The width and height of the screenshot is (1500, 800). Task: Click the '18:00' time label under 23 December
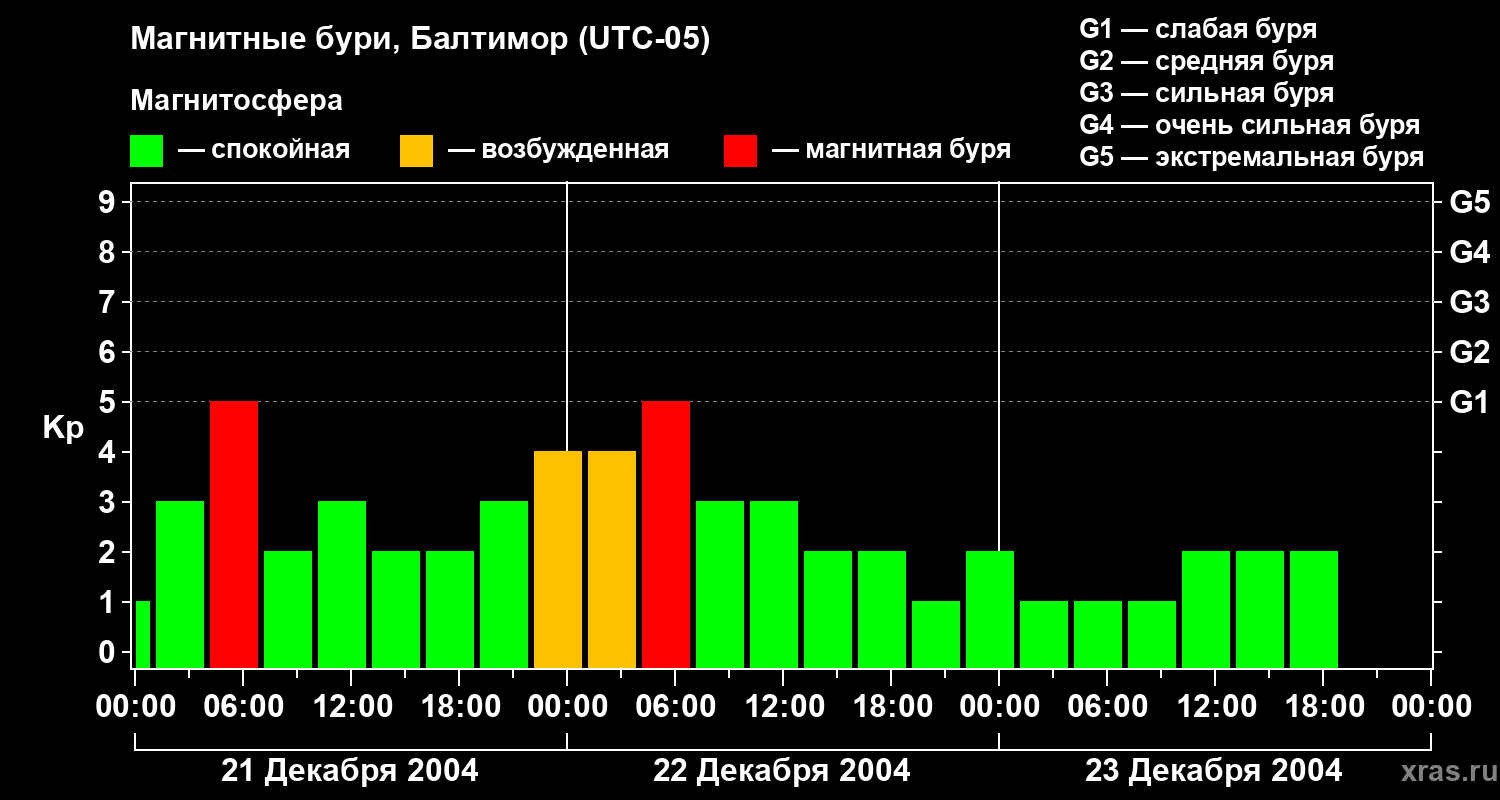pyautogui.click(x=1324, y=707)
